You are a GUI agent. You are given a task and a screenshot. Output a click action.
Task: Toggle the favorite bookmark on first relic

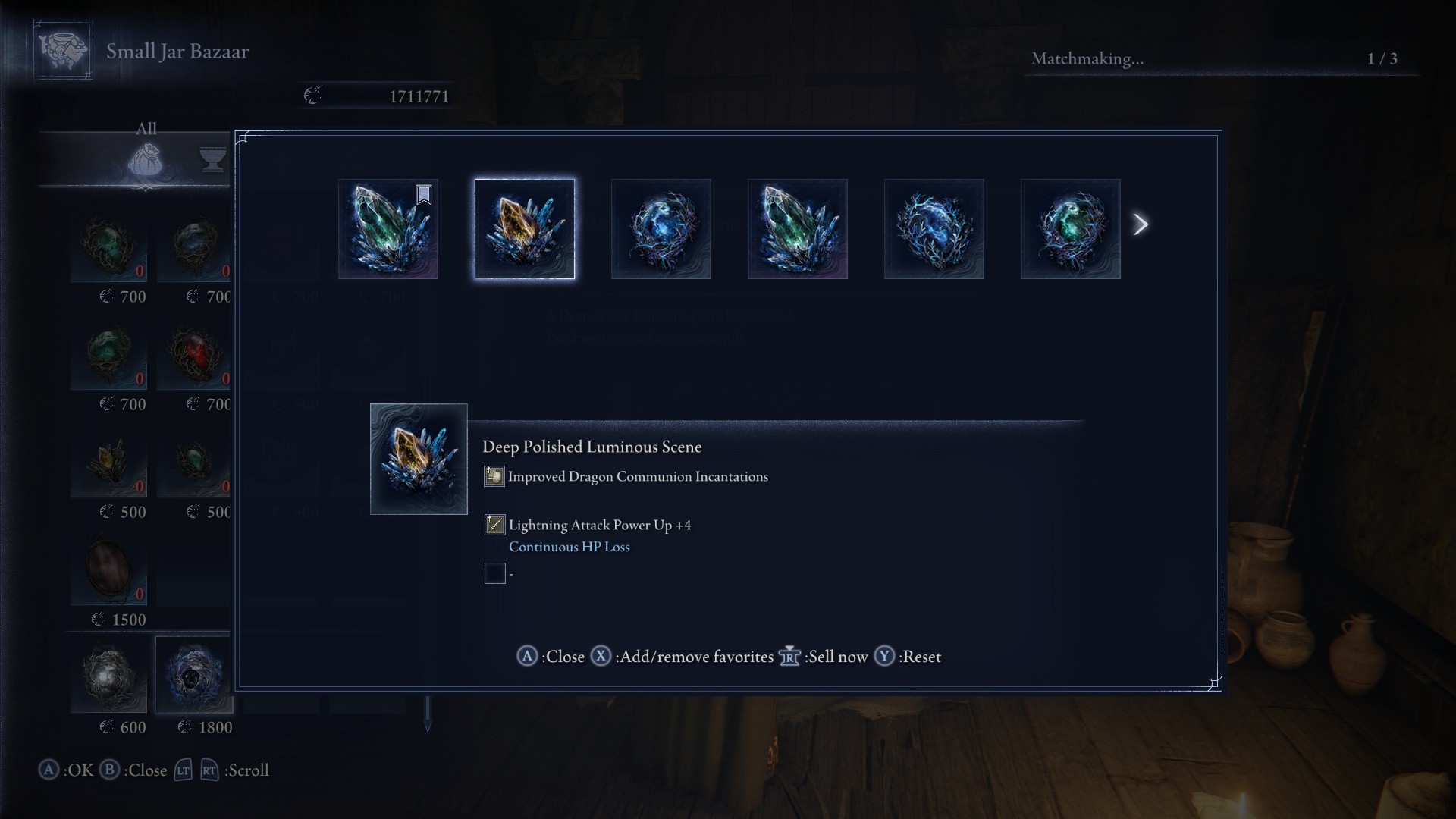click(x=424, y=195)
